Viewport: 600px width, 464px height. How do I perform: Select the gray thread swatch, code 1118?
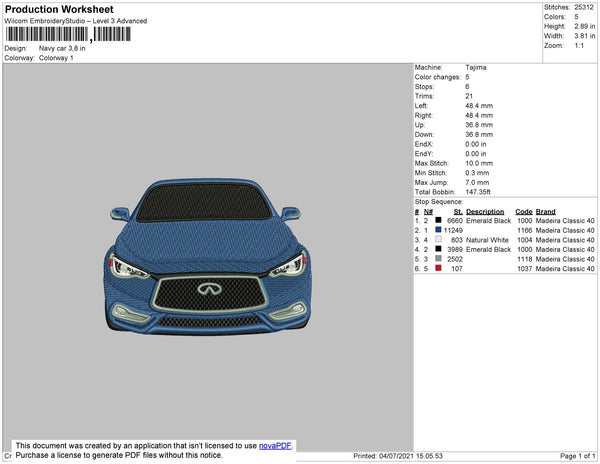coord(438,259)
